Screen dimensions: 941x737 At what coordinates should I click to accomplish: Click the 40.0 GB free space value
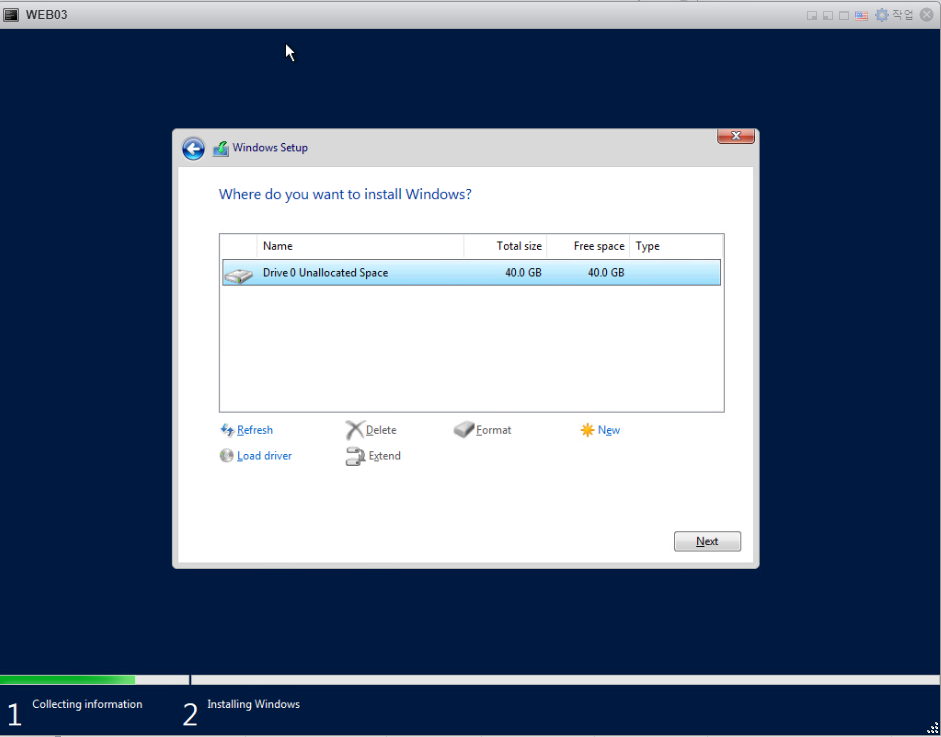pos(606,272)
